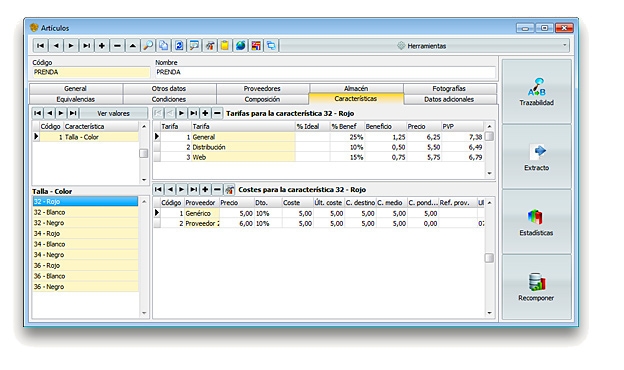This screenshot has height=370, width=624.
Task: Click the hammer tool icon in Costes toolbar
Action: [229, 189]
